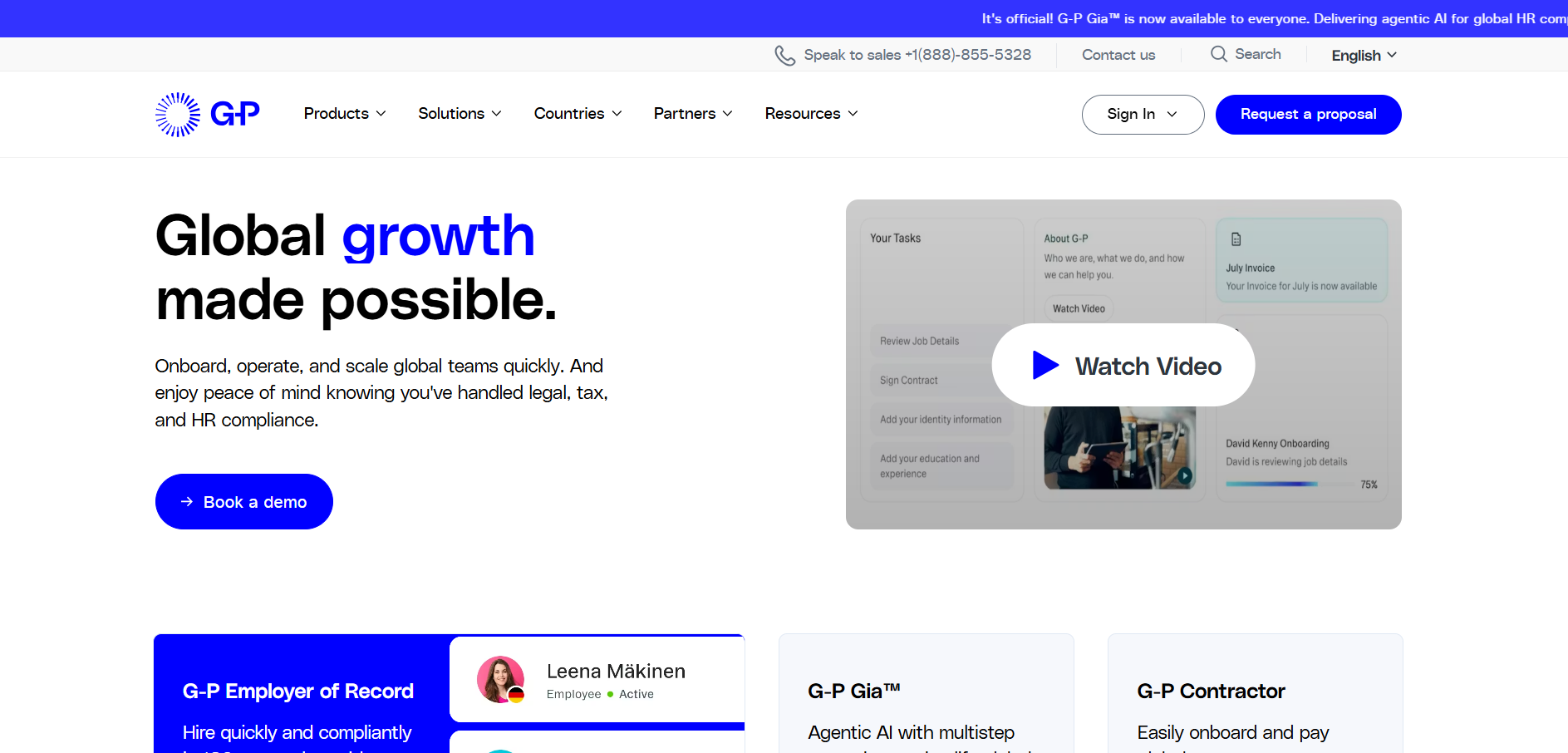Open the Sign In dropdown
Image resolution: width=1568 pixels, height=753 pixels.
[x=1143, y=115]
